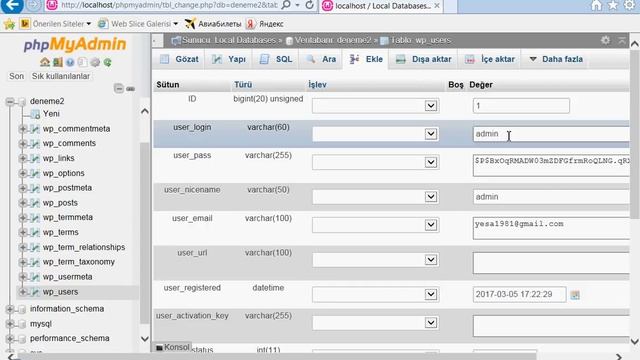Open the wp_comments table link

[x=69, y=144]
